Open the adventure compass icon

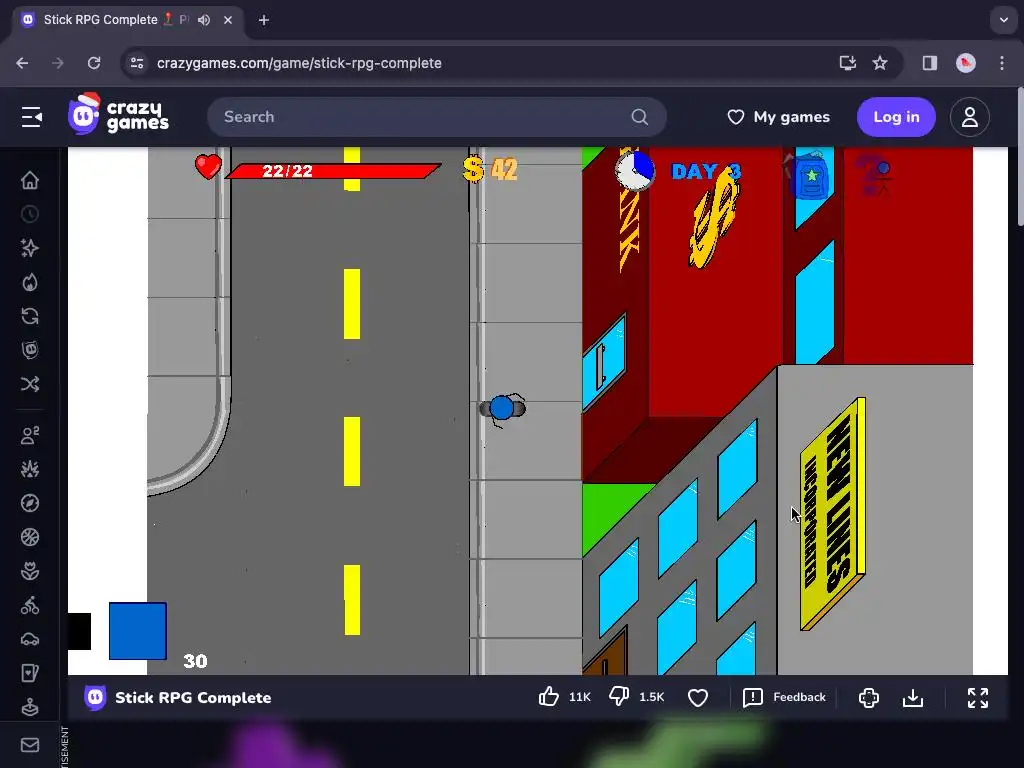point(30,503)
